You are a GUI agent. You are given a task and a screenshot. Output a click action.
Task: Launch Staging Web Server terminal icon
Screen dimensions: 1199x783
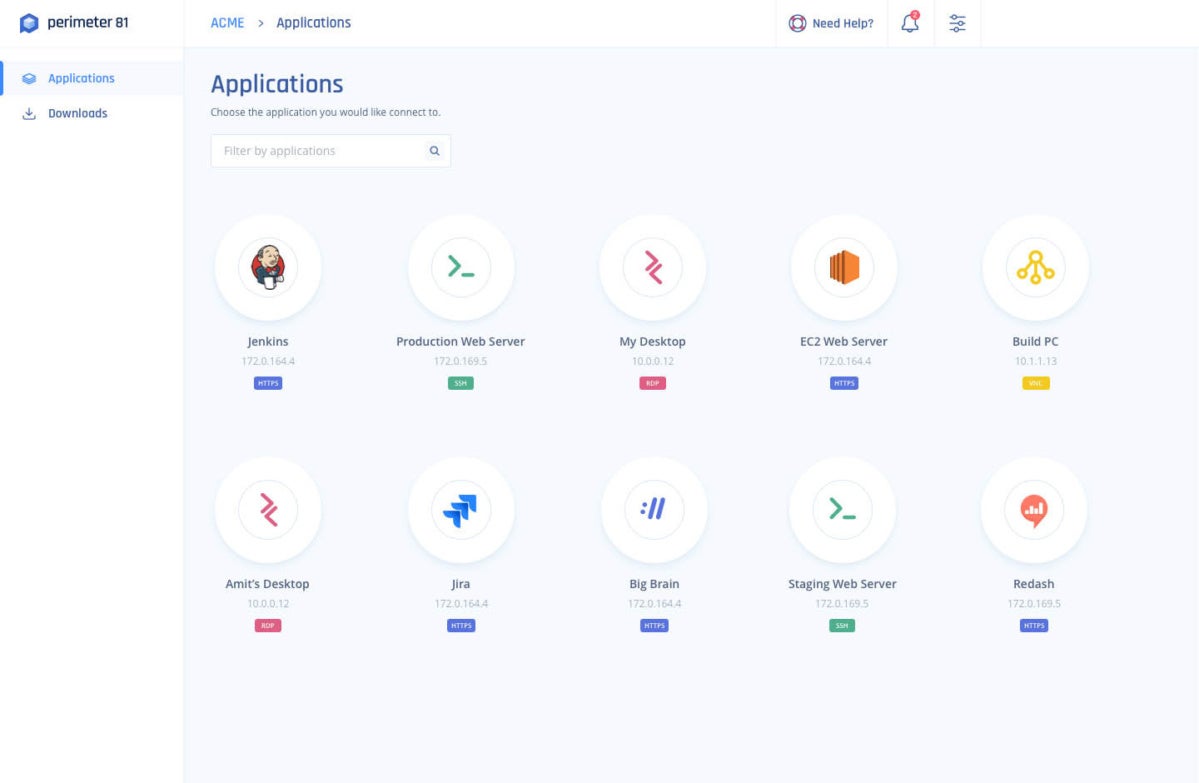pyautogui.click(x=842, y=510)
